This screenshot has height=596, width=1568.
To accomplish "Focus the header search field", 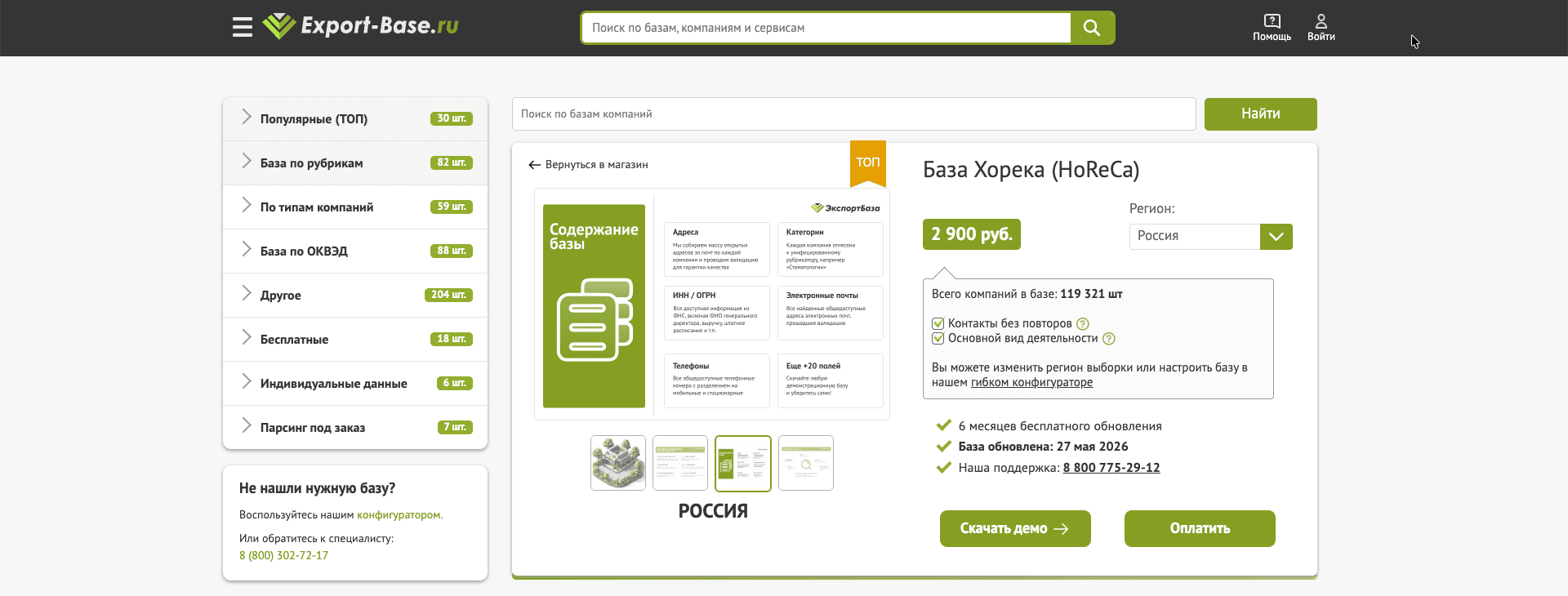I will [x=826, y=28].
